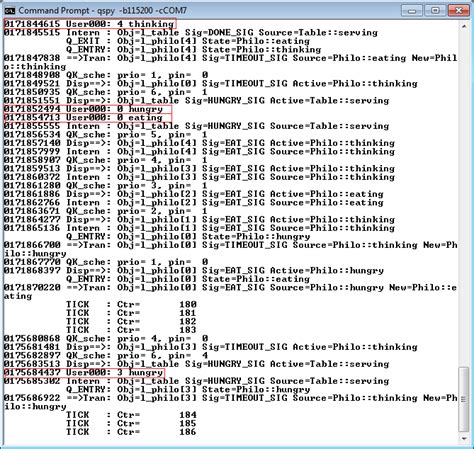Image resolution: width=474 pixels, height=449 pixels.
Task: Click the 'Q_EXIT : Obj=l_philo[4] State=Philo::eating' line
Action: point(188,41)
